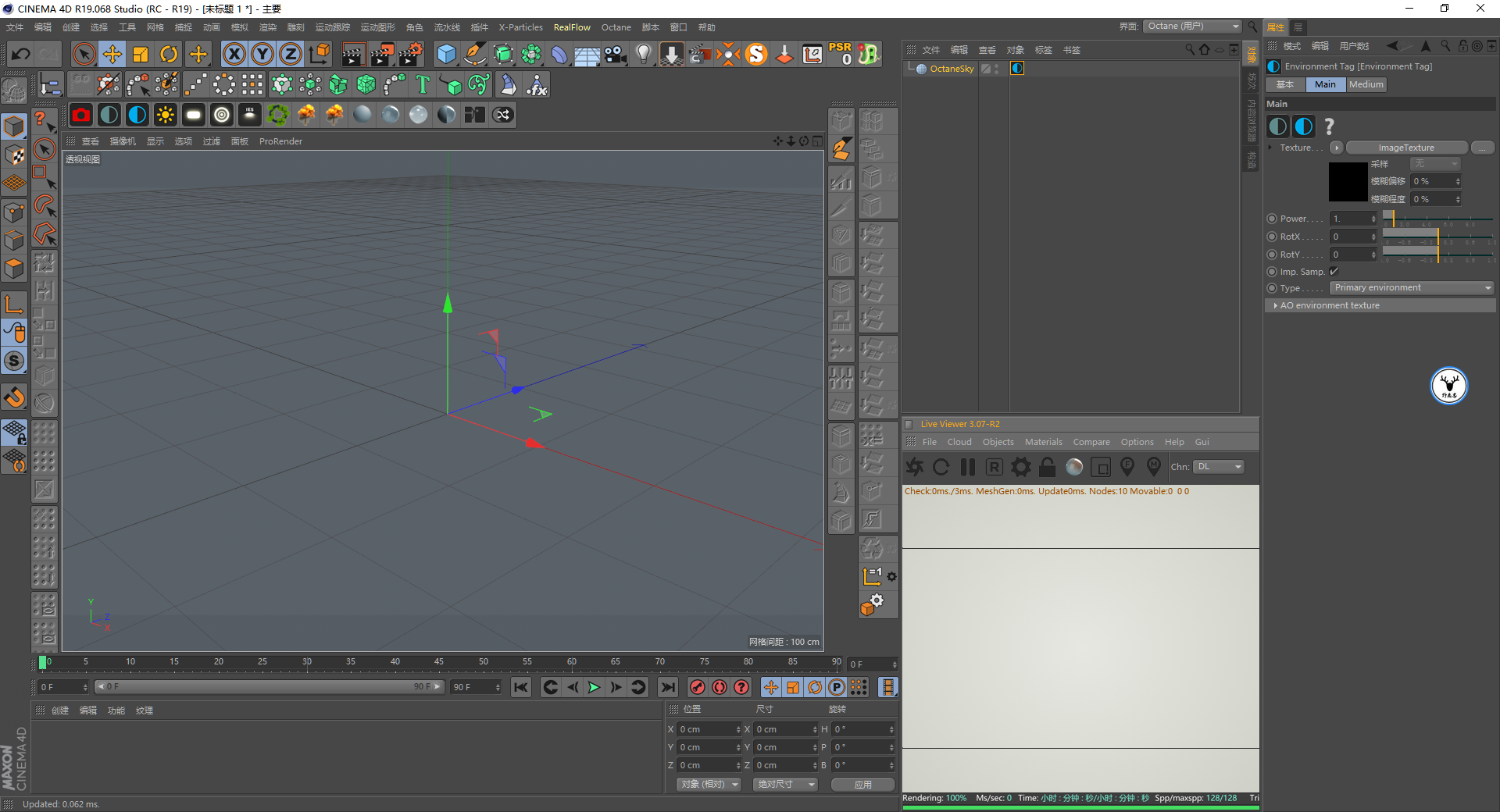
Task: Select the Live Selection arrow tool
Action: 84,54
